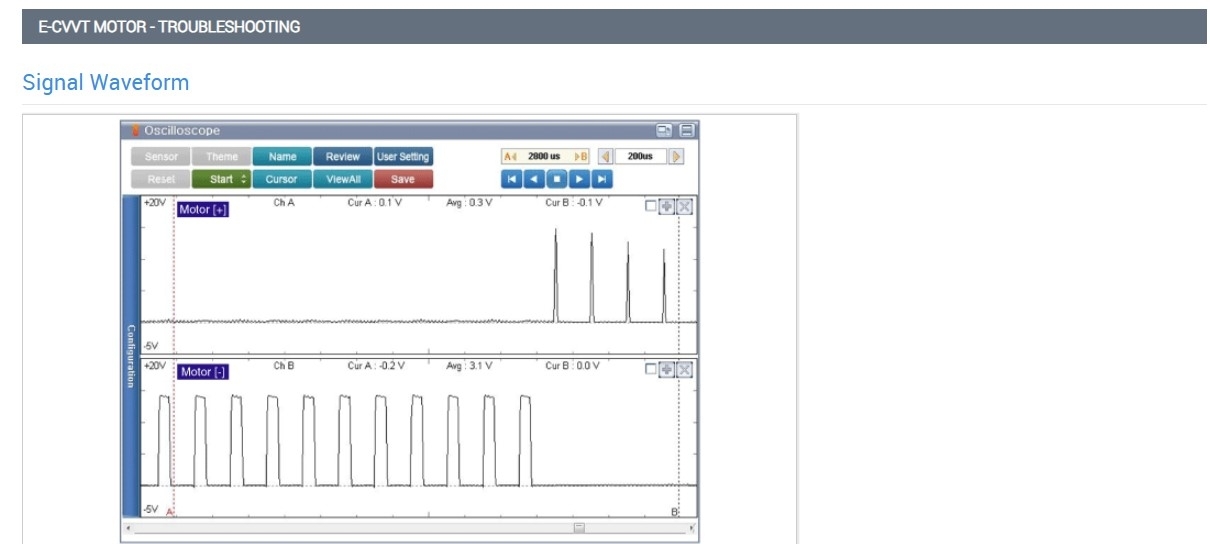
Task: Click the scrollbar right arrow
Action: (692, 527)
